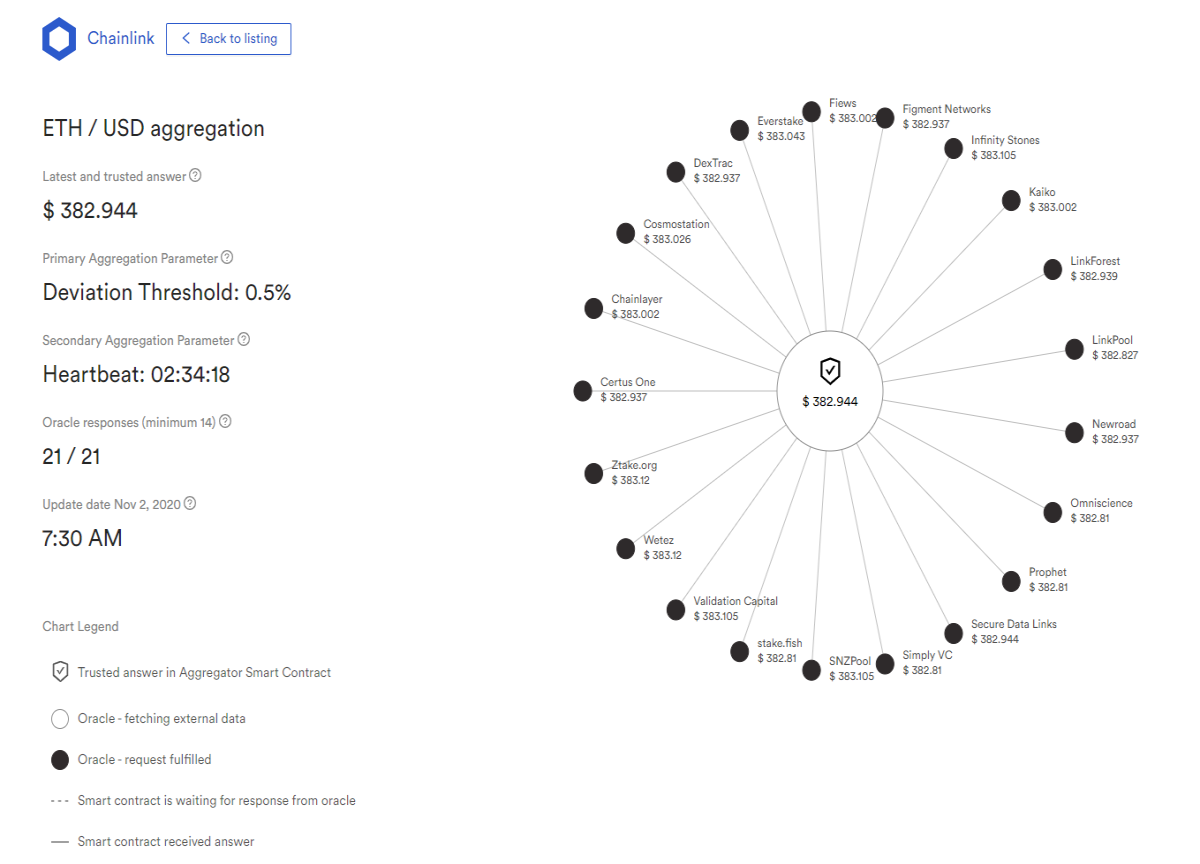Open help icon for Secondary Aggregation Parameter
The width and height of the screenshot is (1200, 864).
point(244,339)
